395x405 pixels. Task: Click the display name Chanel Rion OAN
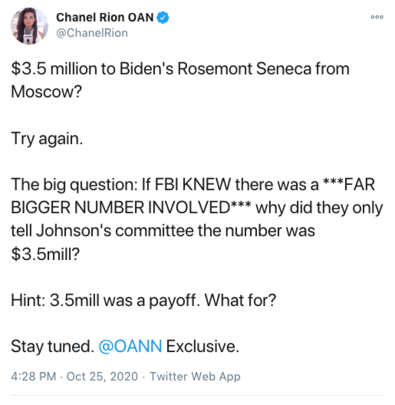tap(105, 17)
